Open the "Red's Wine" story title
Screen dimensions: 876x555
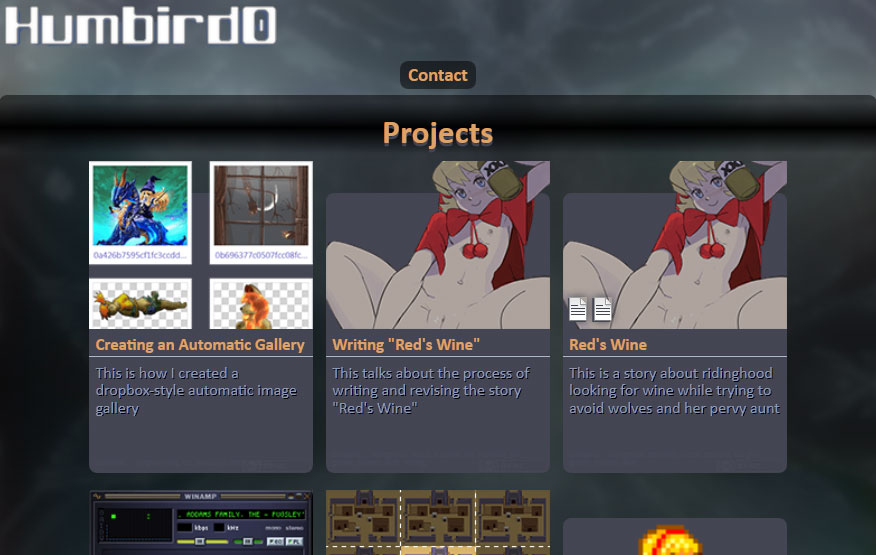(608, 345)
